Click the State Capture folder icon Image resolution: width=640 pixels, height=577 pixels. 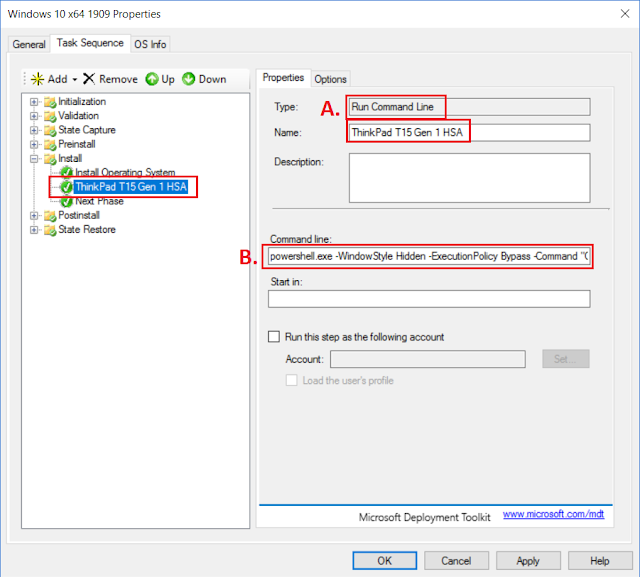50,131
